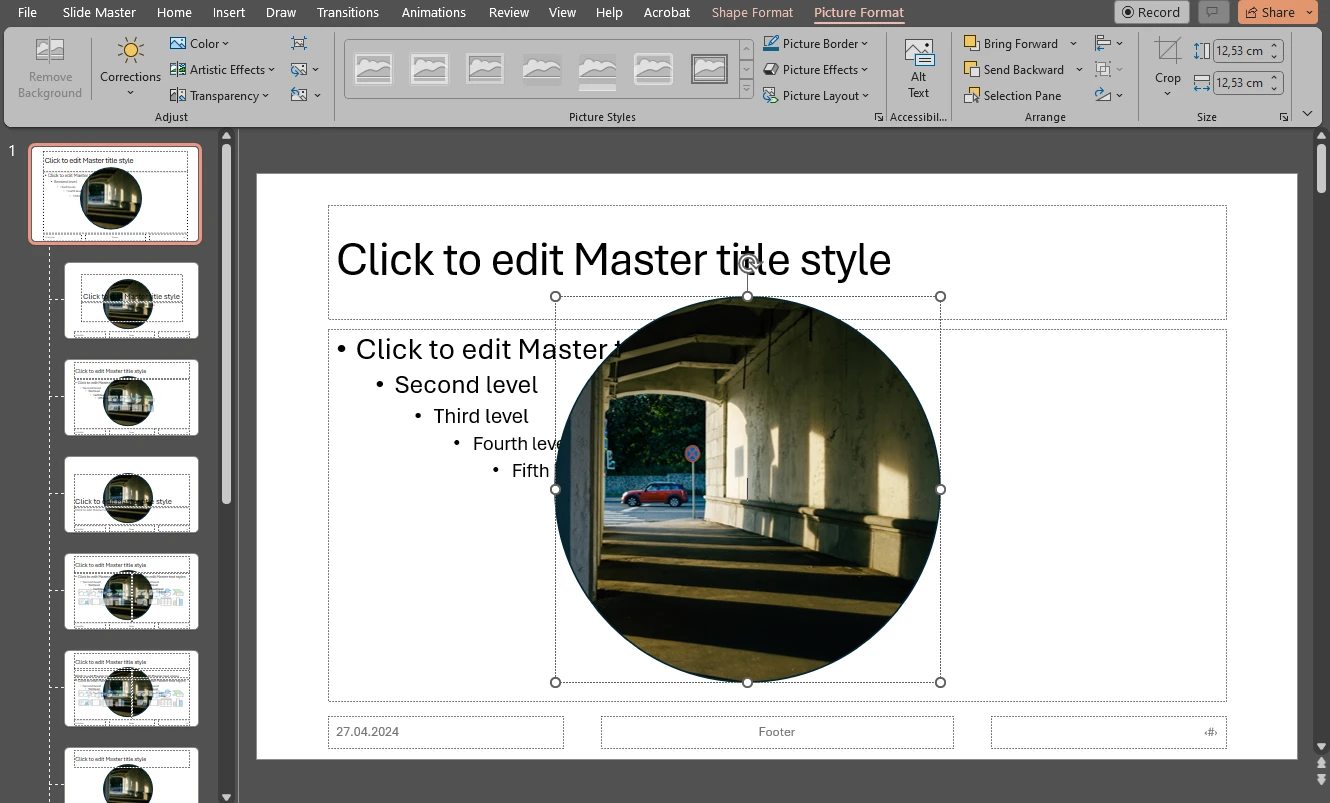Open the Transparency options
Image resolution: width=1330 pixels, height=803 pixels.
point(219,95)
